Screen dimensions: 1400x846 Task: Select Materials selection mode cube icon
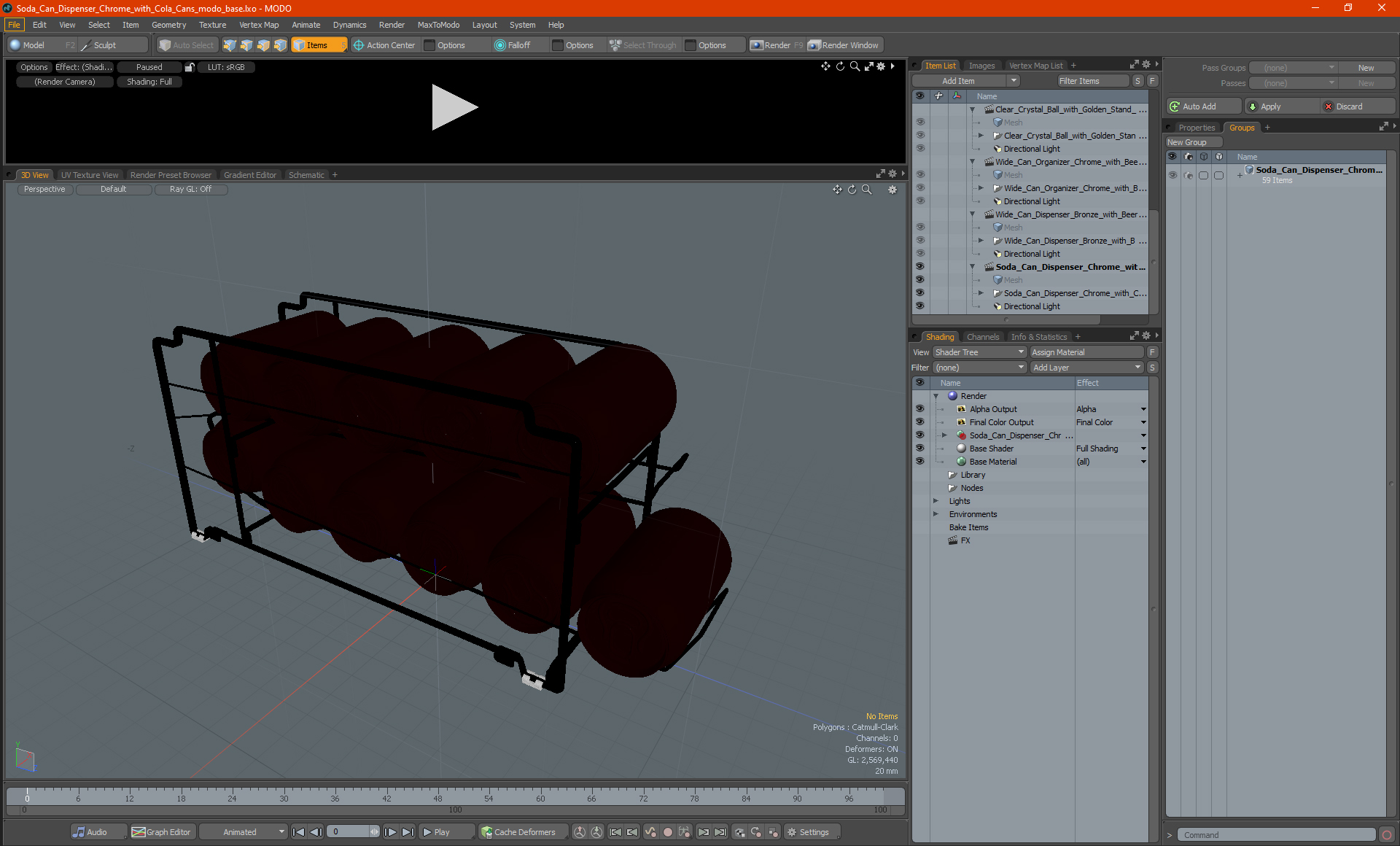[x=280, y=45]
